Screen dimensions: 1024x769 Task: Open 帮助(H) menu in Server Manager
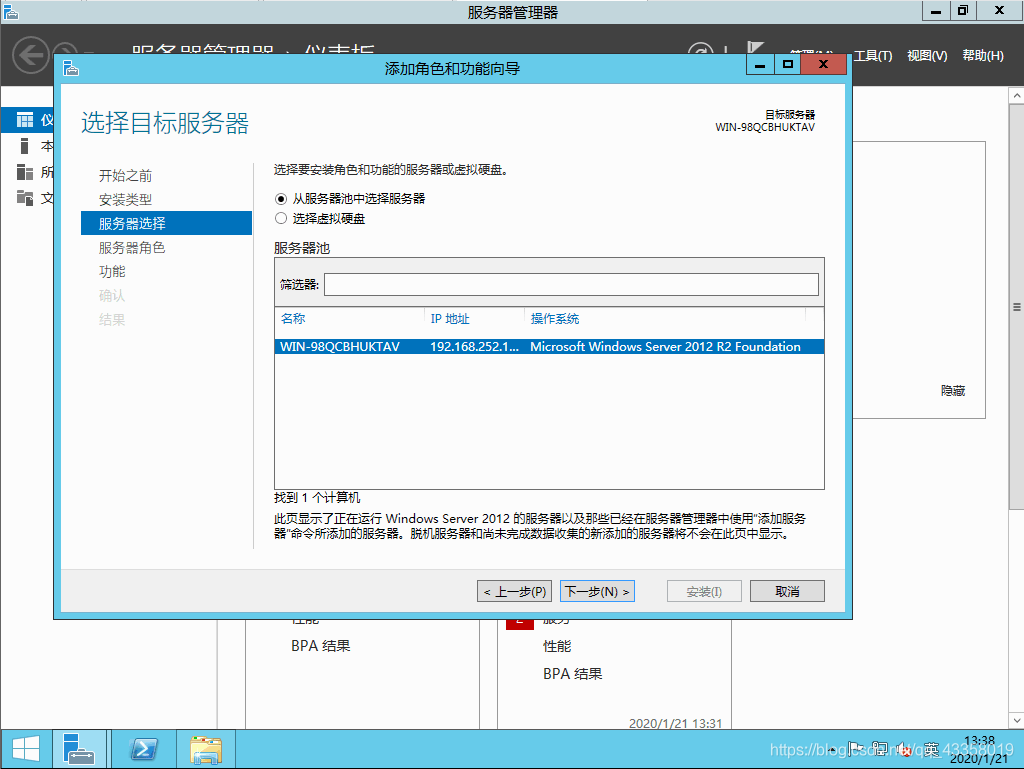[x=983, y=56]
